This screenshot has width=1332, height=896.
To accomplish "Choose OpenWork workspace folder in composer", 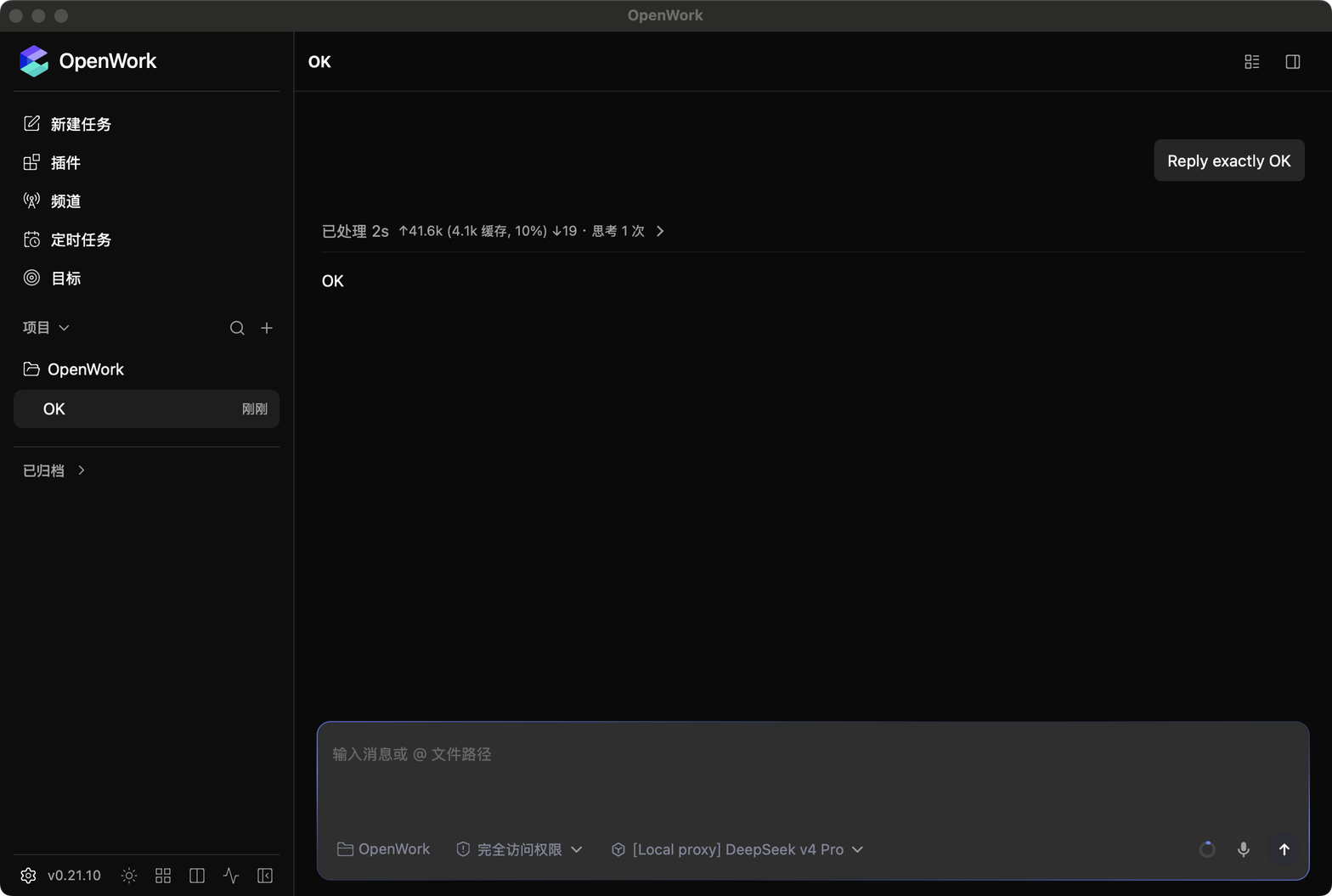I will tap(384, 849).
